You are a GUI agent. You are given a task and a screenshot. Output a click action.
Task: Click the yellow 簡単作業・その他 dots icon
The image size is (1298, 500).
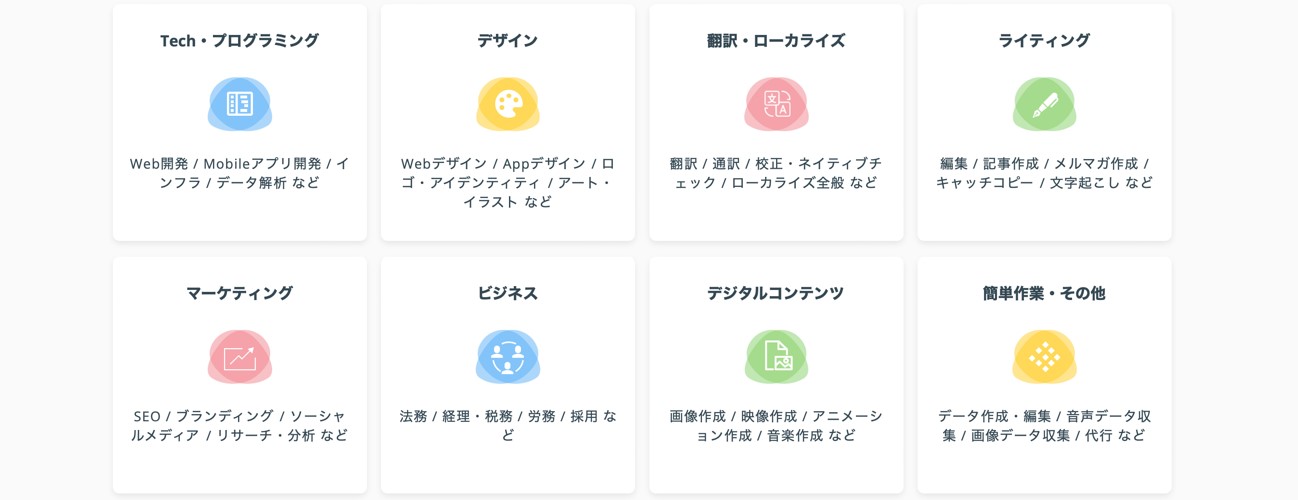pos(1044,357)
